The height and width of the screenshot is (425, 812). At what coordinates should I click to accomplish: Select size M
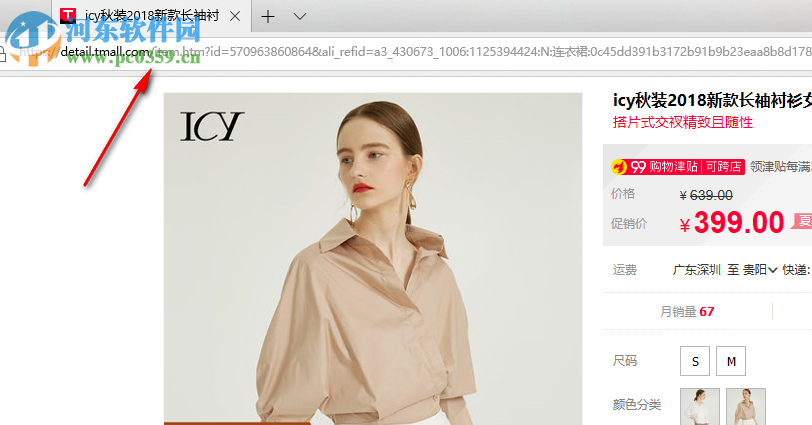(x=731, y=361)
